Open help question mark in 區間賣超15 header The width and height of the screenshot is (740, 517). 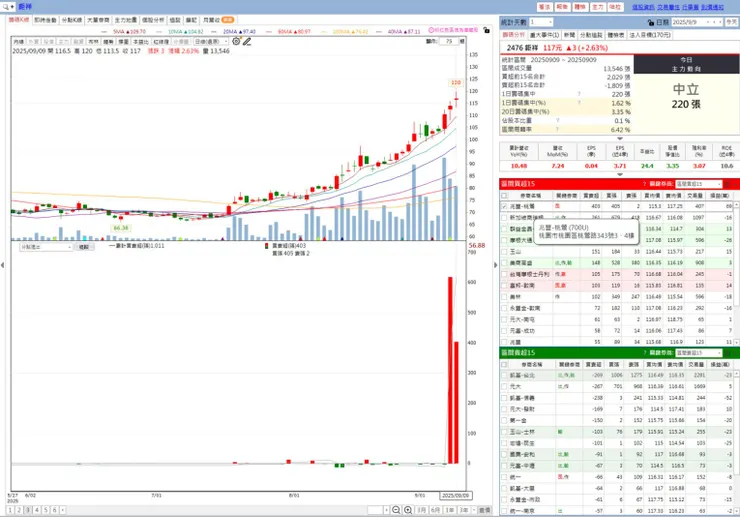[644, 353]
